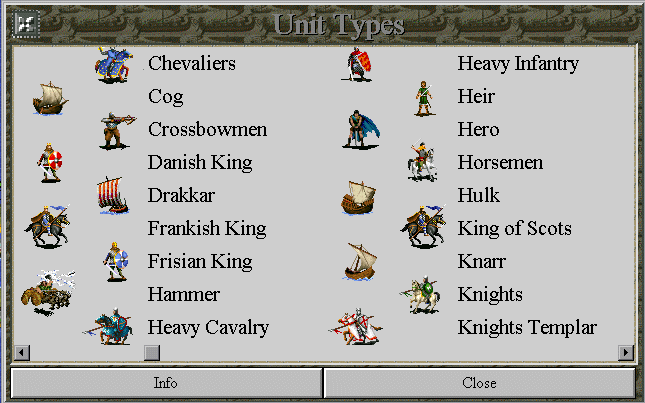Click the scroll right arrow
Screen dimensions: 645x403
626,352
